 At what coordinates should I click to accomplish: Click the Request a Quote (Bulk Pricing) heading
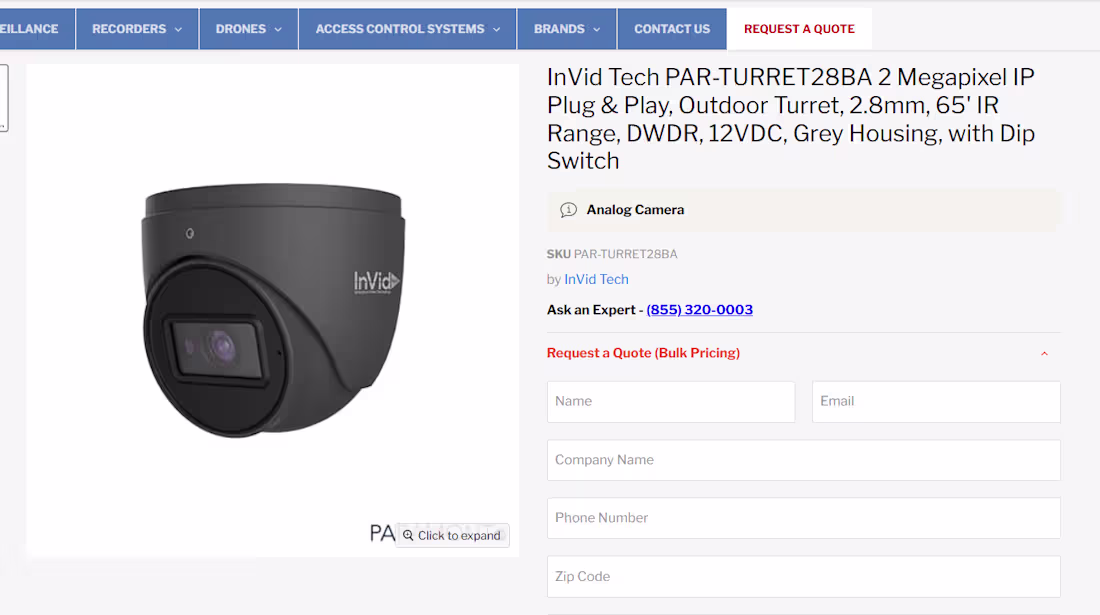click(643, 353)
